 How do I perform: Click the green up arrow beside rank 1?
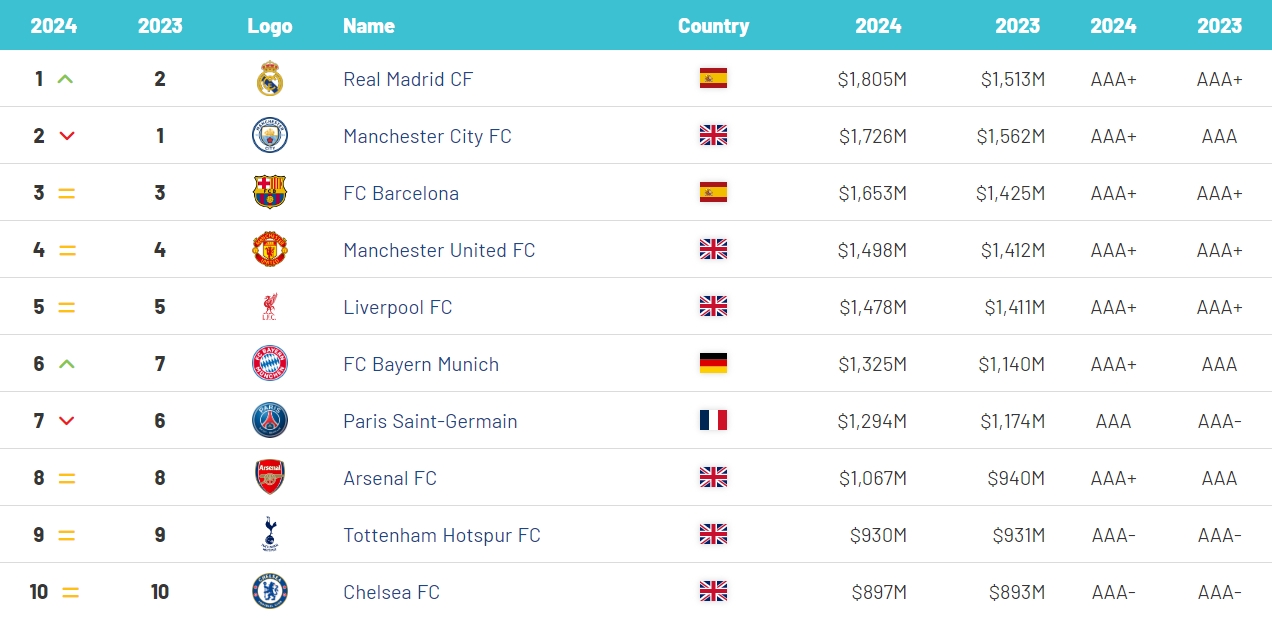[66, 79]
